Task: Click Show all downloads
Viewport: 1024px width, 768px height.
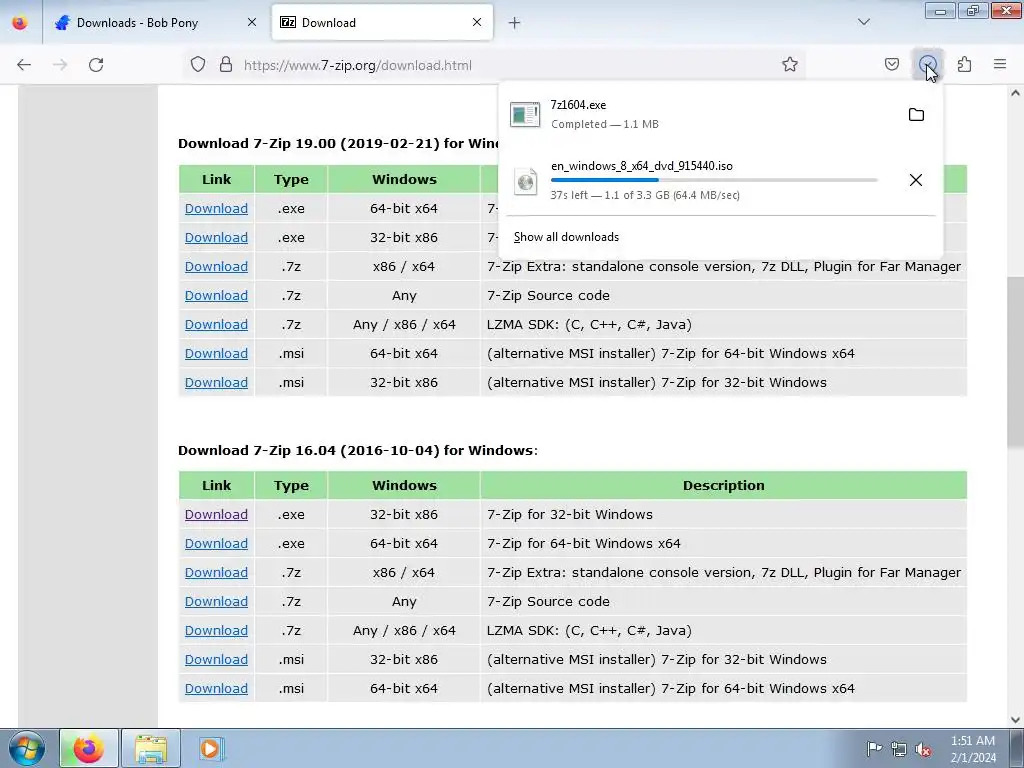Action: tap(566, 237)
